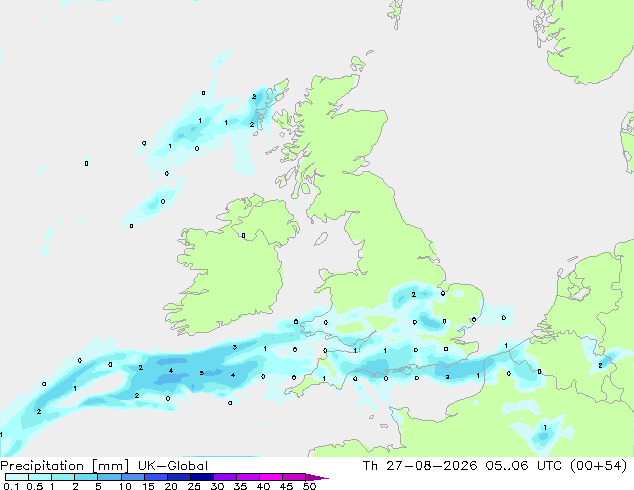This screenshot has height=490, width=634.
Task: Click the topmost '2' near the Outer Hebrides
Action: (x=254, y=96)
